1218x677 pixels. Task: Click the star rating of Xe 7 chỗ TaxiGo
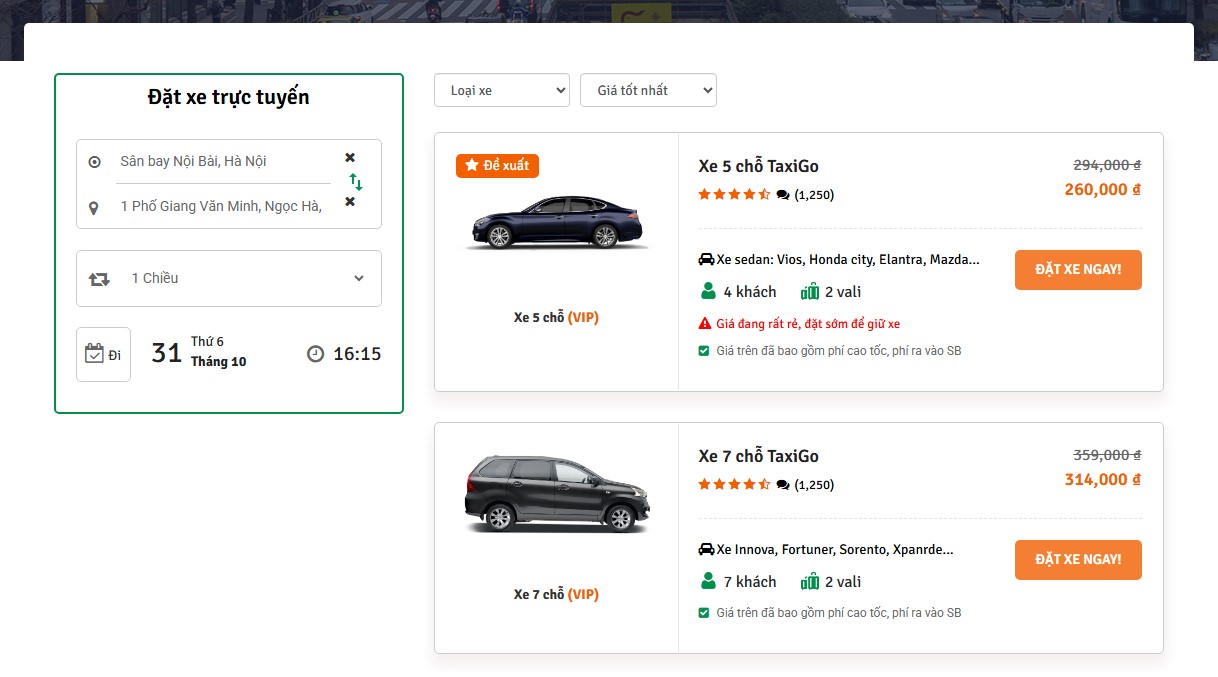[x=734, y=485]
